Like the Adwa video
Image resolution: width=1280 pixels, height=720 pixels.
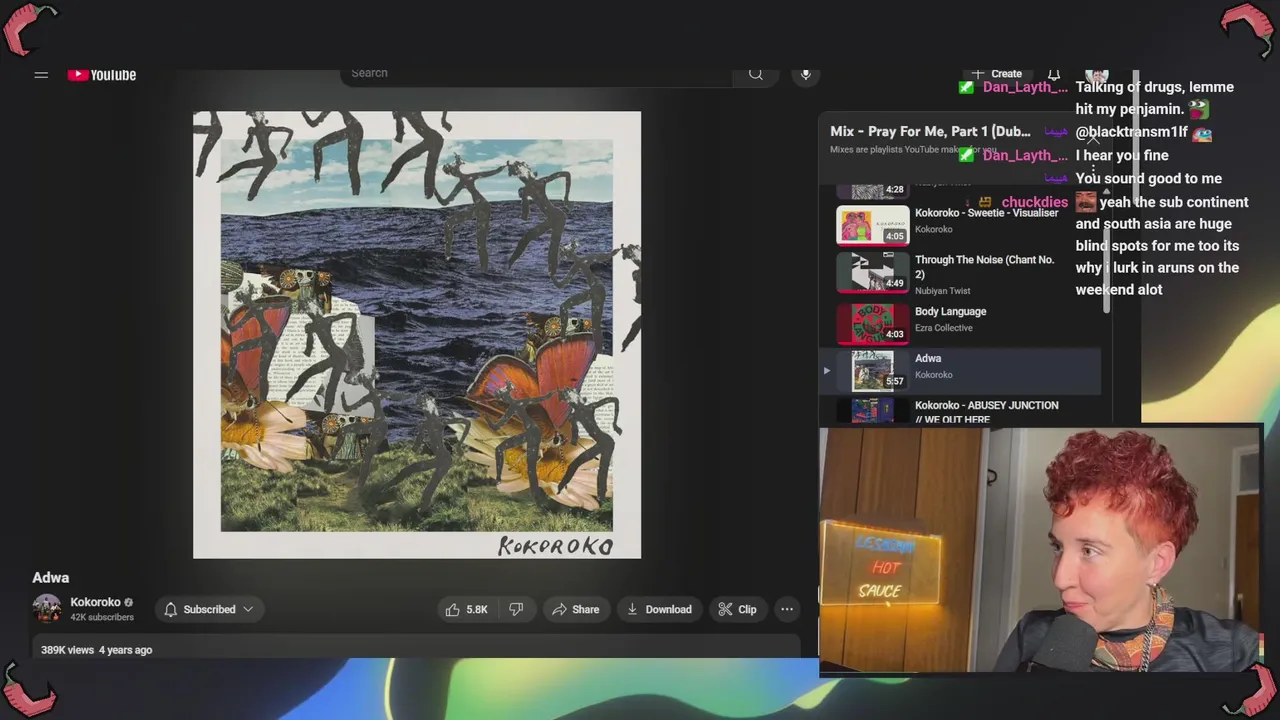466,609
